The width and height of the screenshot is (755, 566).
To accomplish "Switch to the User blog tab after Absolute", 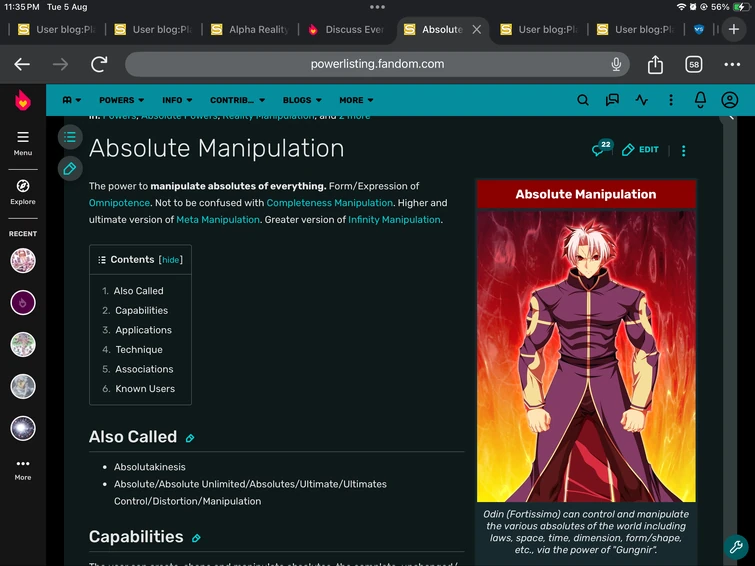I will (538, 29).
